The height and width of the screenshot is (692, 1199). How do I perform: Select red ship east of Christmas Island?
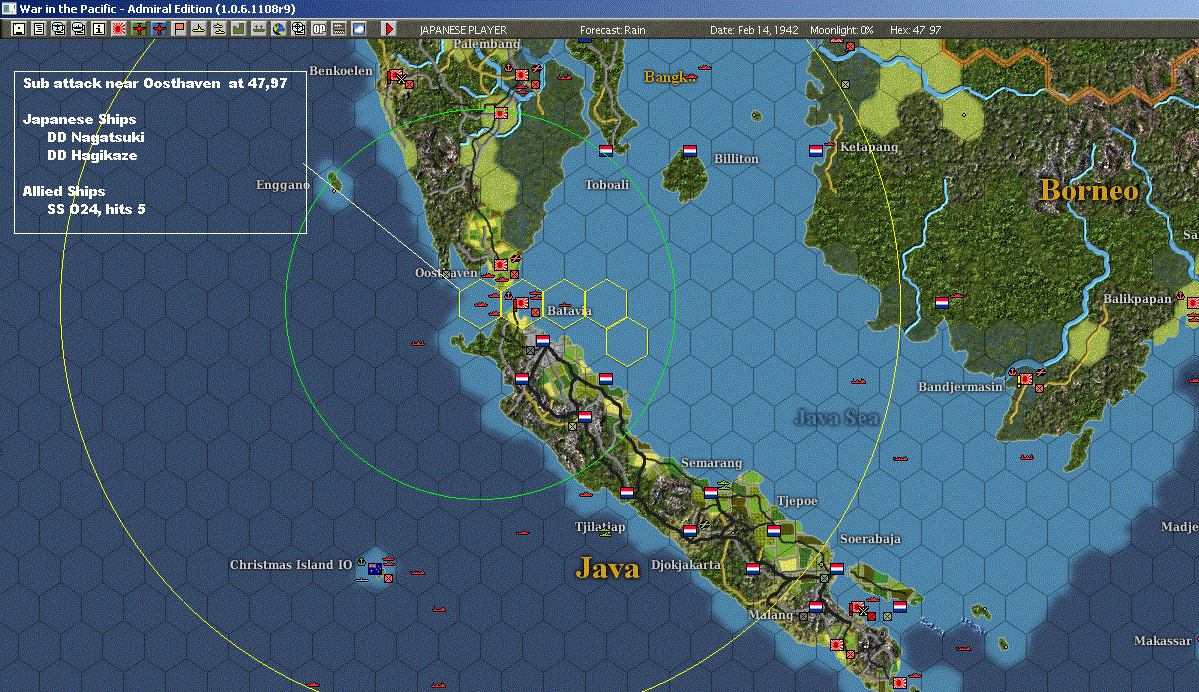coord(418,571)
